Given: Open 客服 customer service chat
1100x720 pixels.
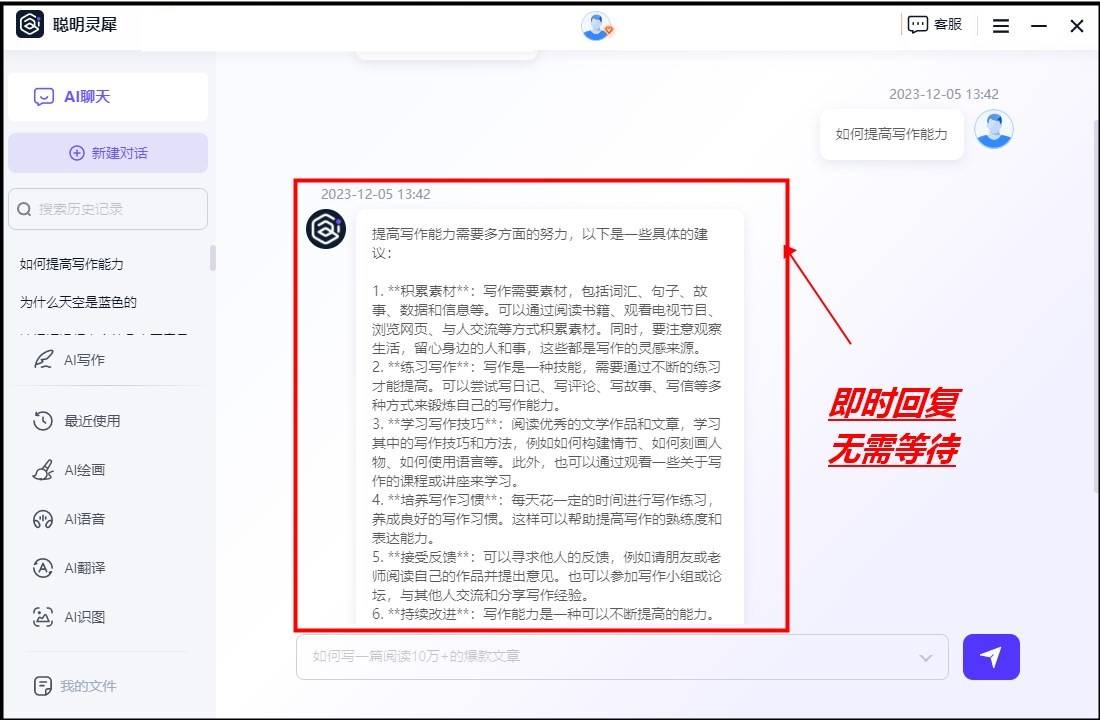Looking at the screenshot, I should 935,25.
